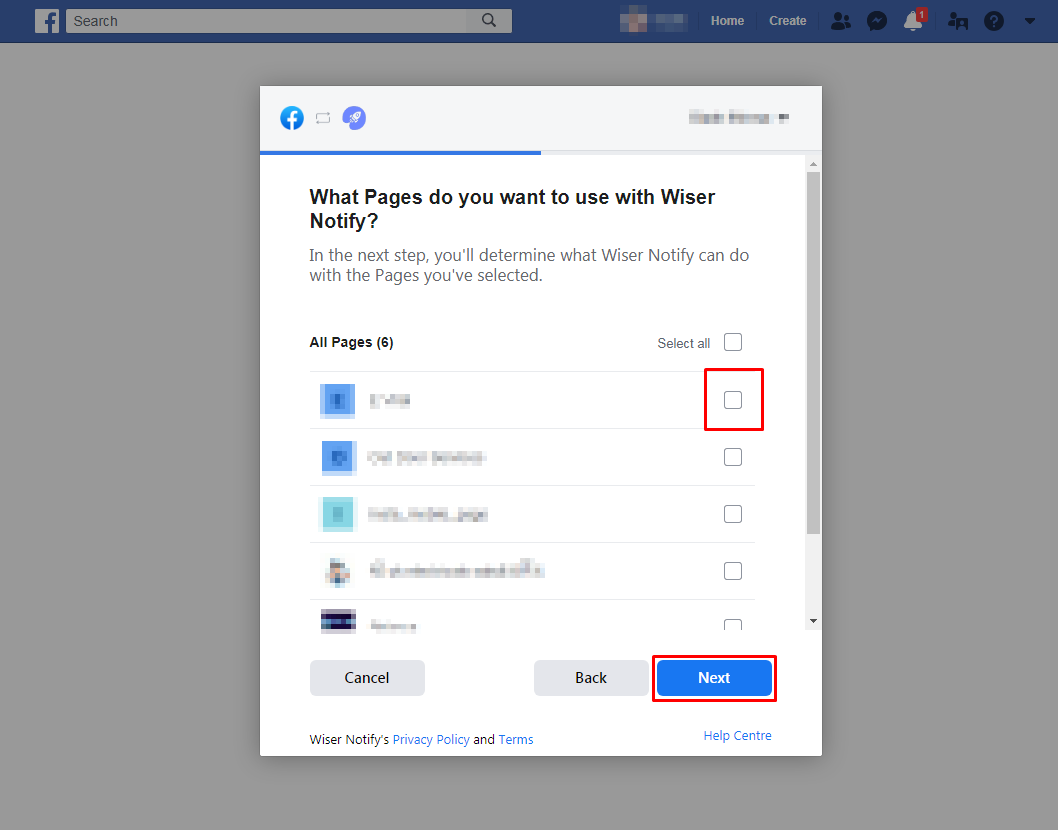The image size is (1058, 830).
Task: Click the swap arrows icon in the dialog header
Action: (x=323, y=118)
